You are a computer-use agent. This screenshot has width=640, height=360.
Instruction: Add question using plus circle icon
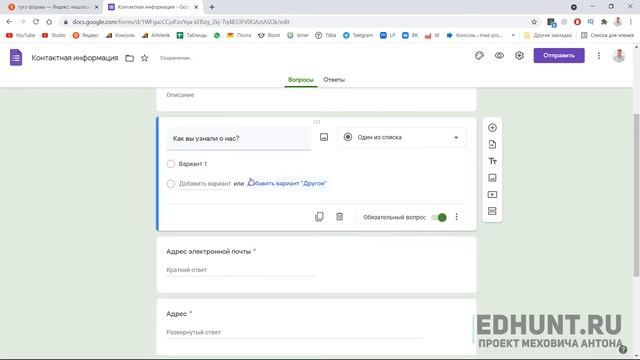click(x=492, y=128)
